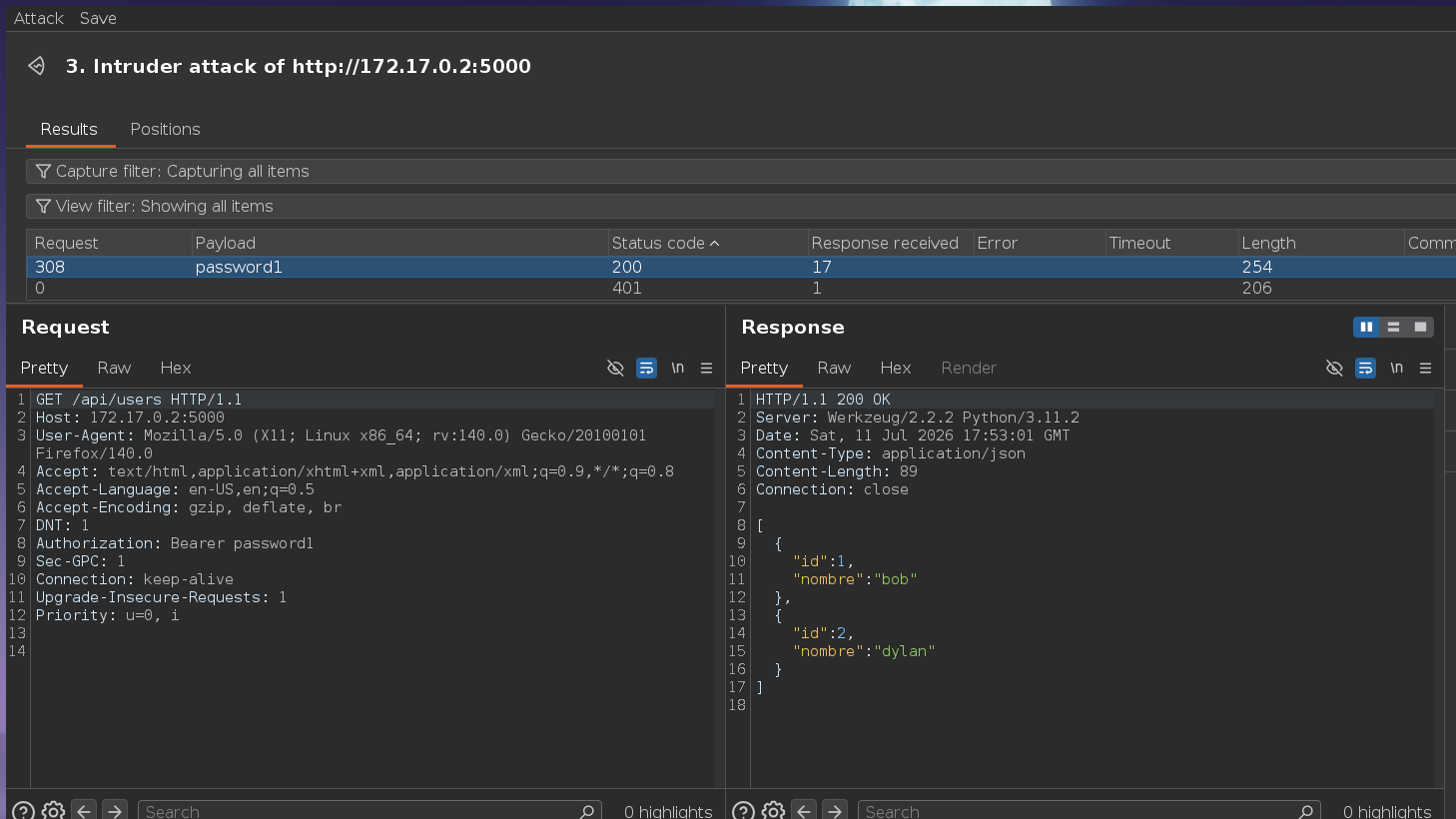Switch to combined tabbed layout icon
Screen dimensions: 1456x819
(1420, 327)
